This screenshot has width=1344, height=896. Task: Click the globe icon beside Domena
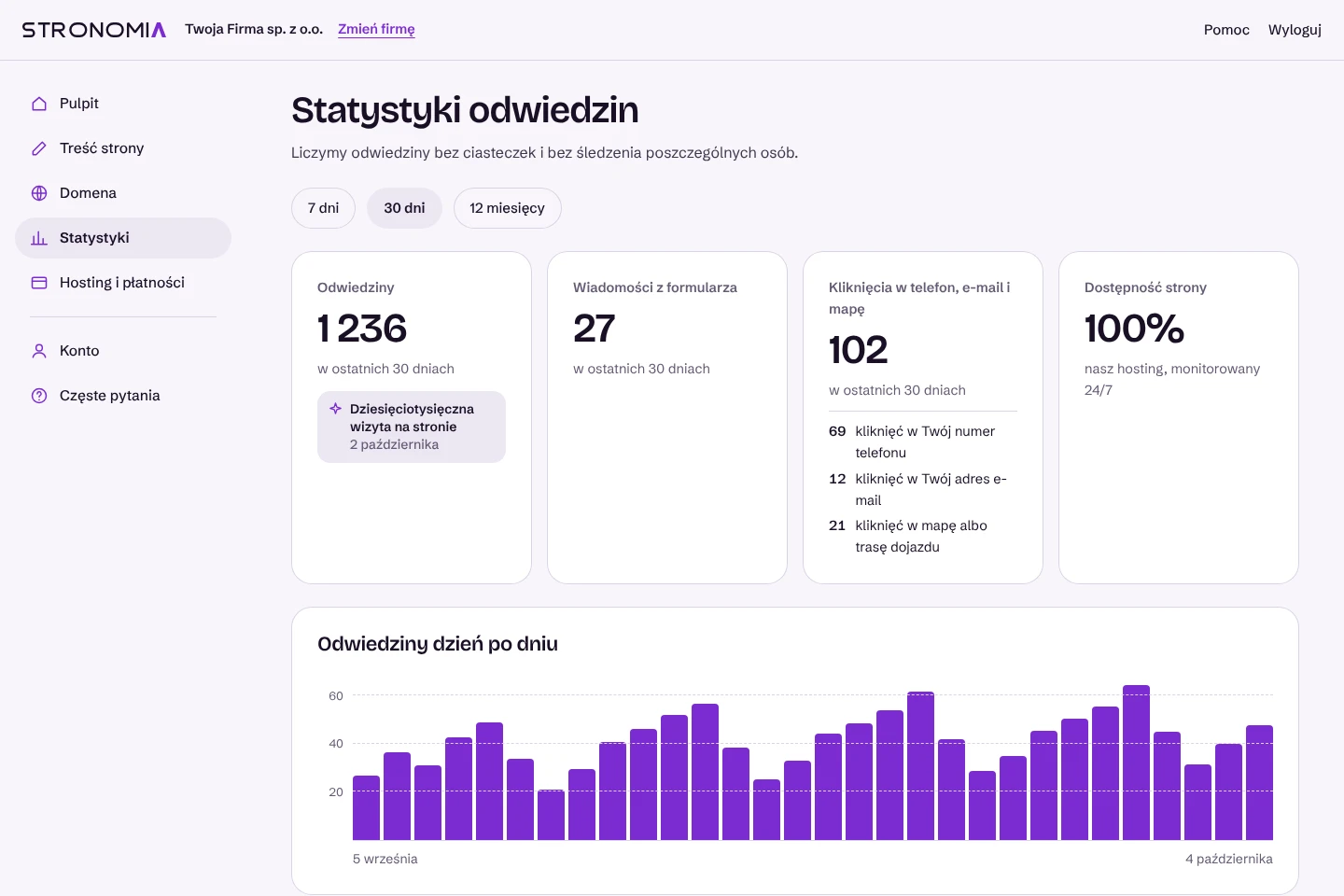point(39,193)
